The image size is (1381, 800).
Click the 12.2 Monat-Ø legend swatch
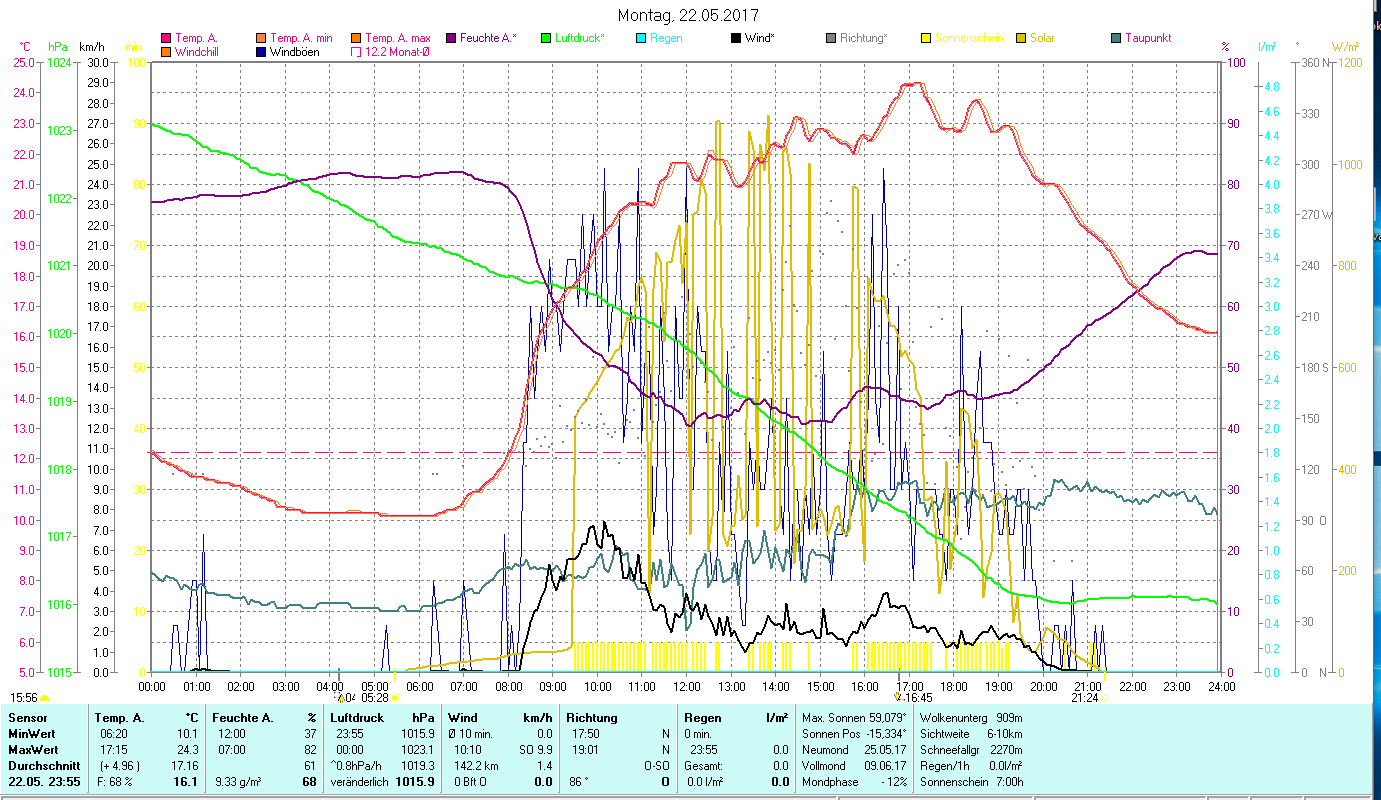pyautogui.click(x=356, y=51)
